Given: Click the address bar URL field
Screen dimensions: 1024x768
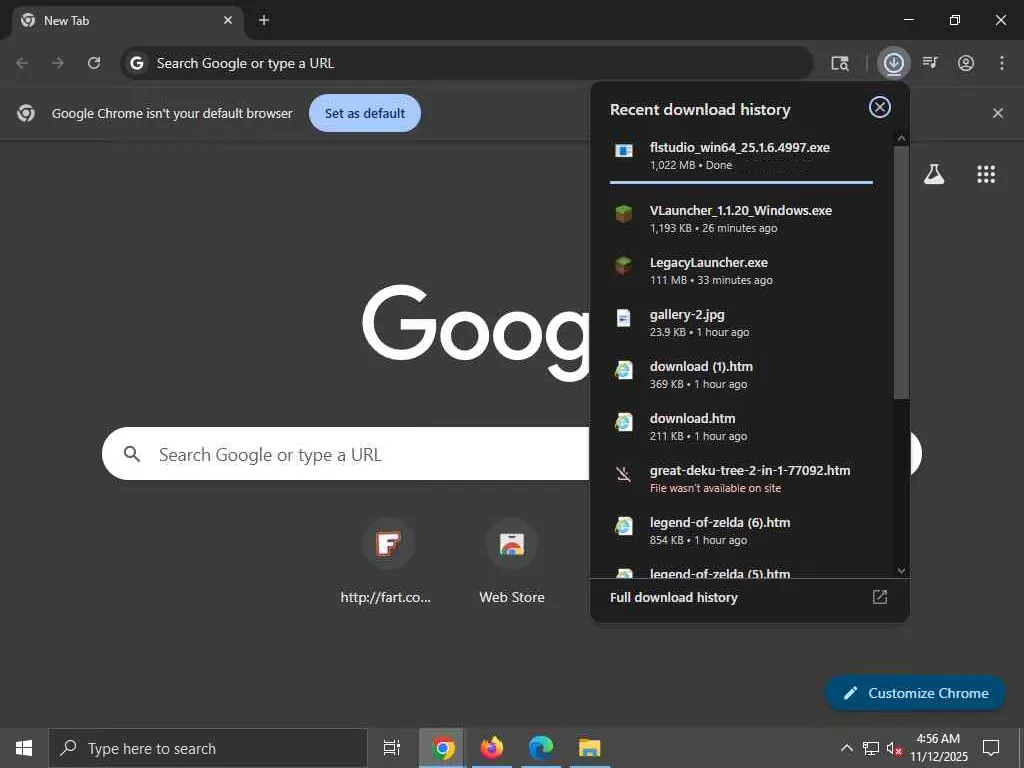Looking at the screenshot, I should 467,63.
